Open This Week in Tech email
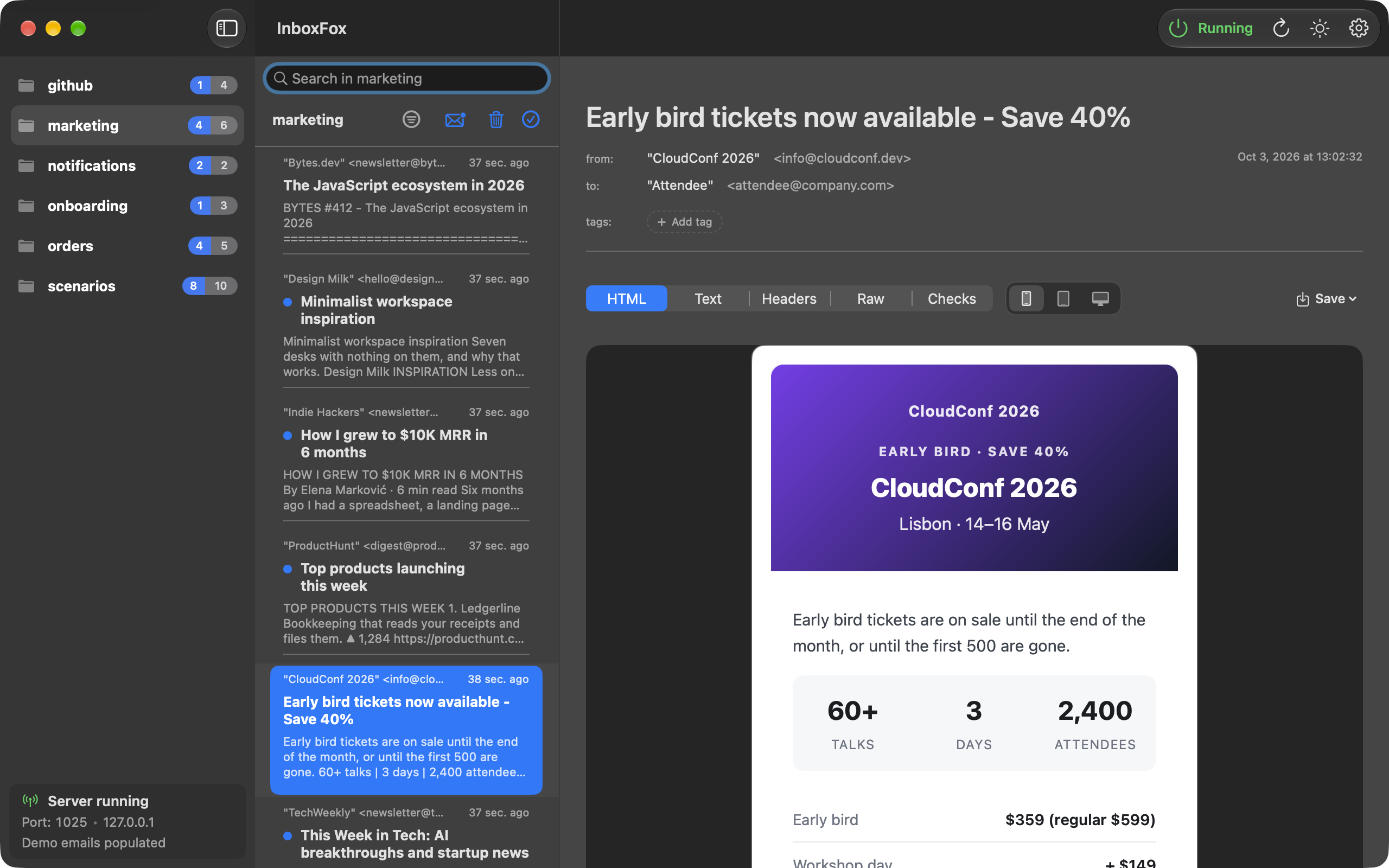This screenshot has height=868, width=1389. [x=406, y=834]
